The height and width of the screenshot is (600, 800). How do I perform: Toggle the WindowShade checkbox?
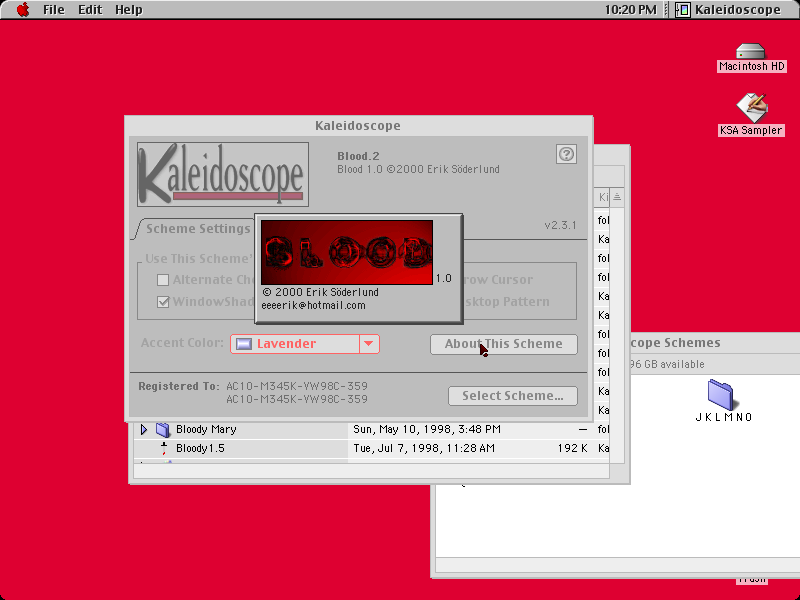click(163, 302)
